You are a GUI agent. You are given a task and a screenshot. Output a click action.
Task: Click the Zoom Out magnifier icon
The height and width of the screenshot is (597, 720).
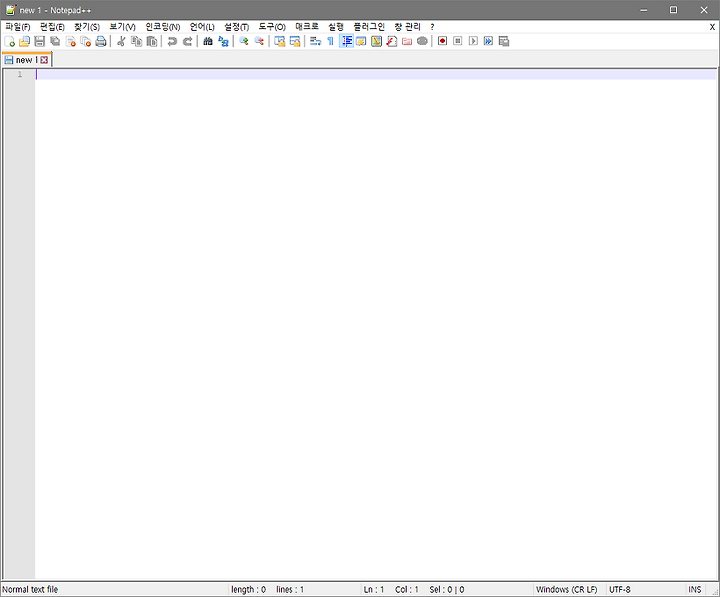pyautogui.click(x=259, y=41)
